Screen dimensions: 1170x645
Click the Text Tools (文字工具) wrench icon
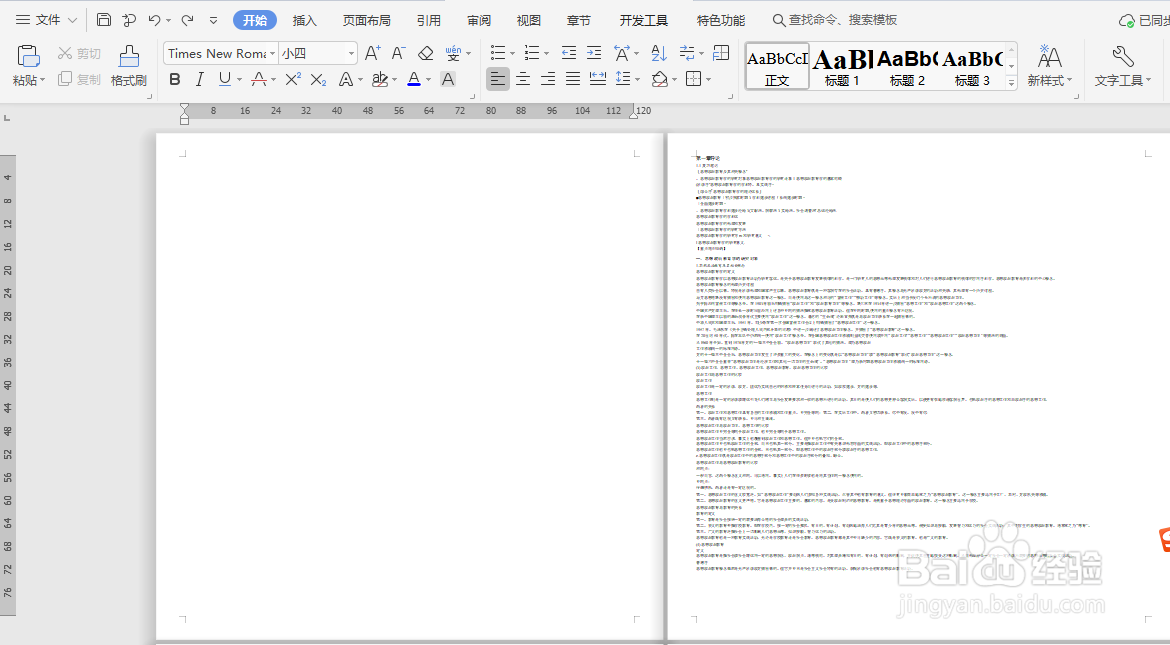click(1122, 56)
